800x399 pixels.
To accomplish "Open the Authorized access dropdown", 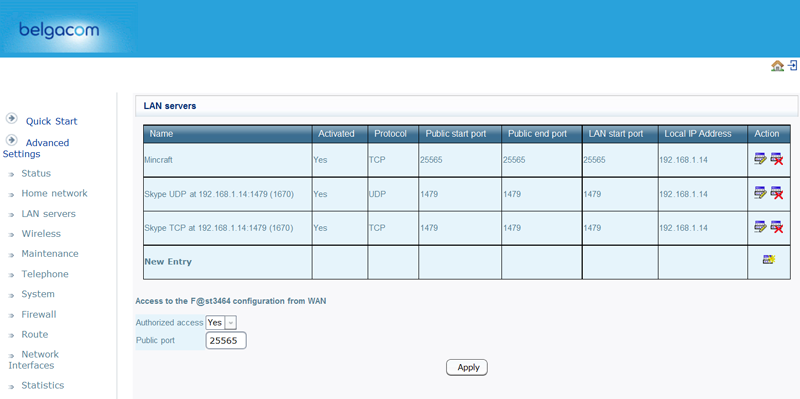I will 221,322.
